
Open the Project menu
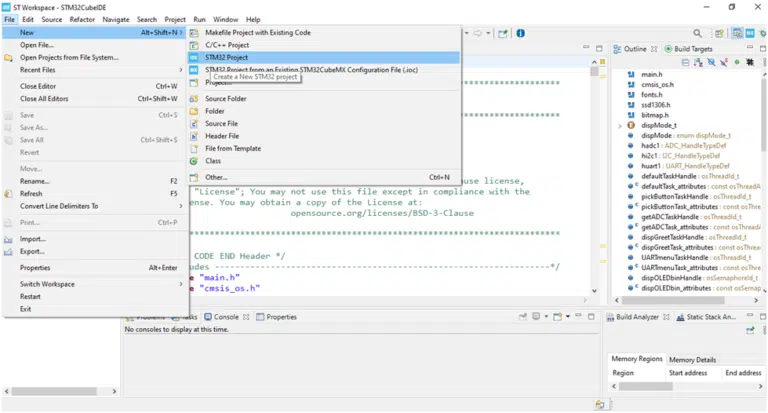pyautogui.click(x=175, y=20)
